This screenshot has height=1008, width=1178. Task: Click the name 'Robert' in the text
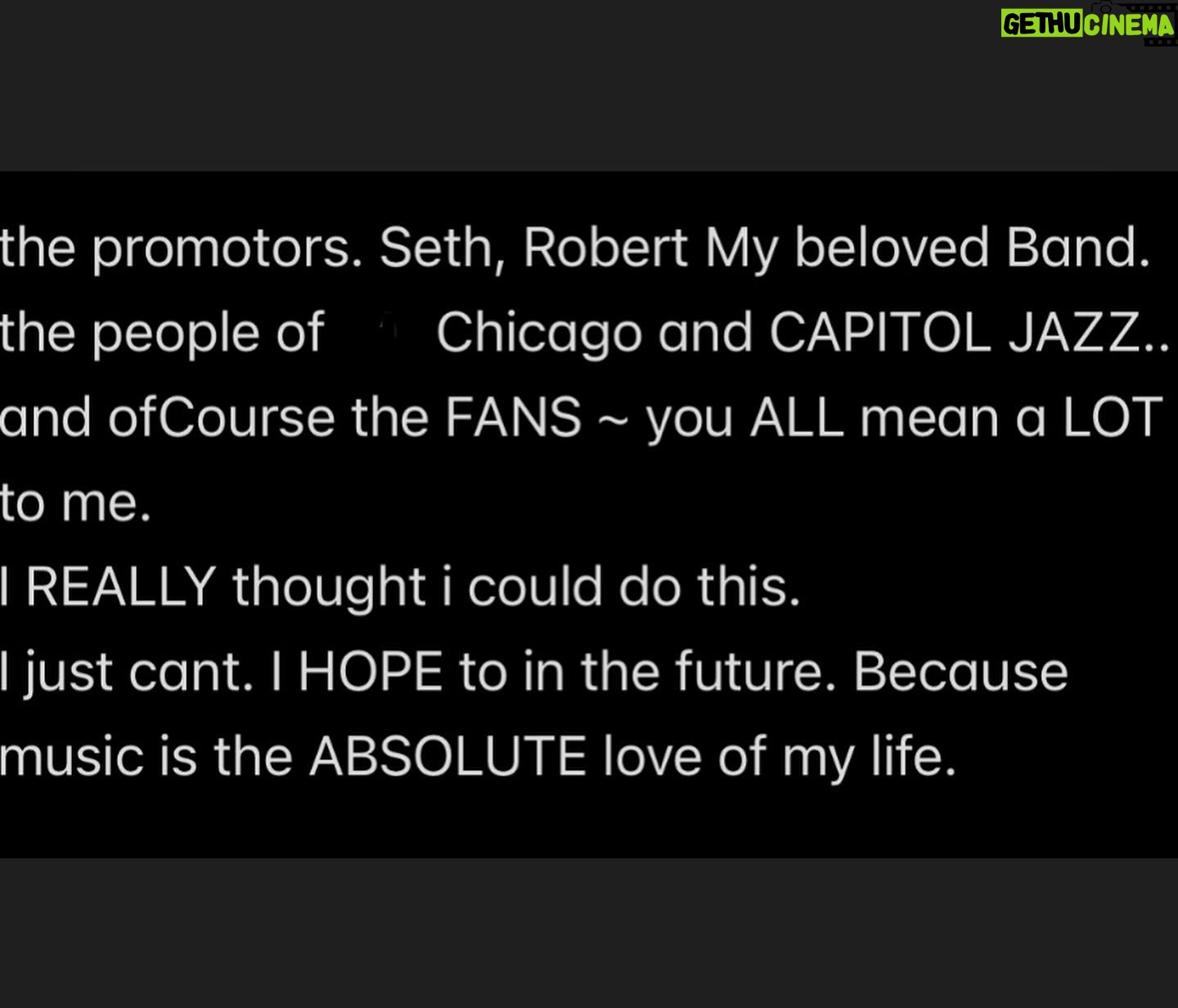[x=605, y=248]
